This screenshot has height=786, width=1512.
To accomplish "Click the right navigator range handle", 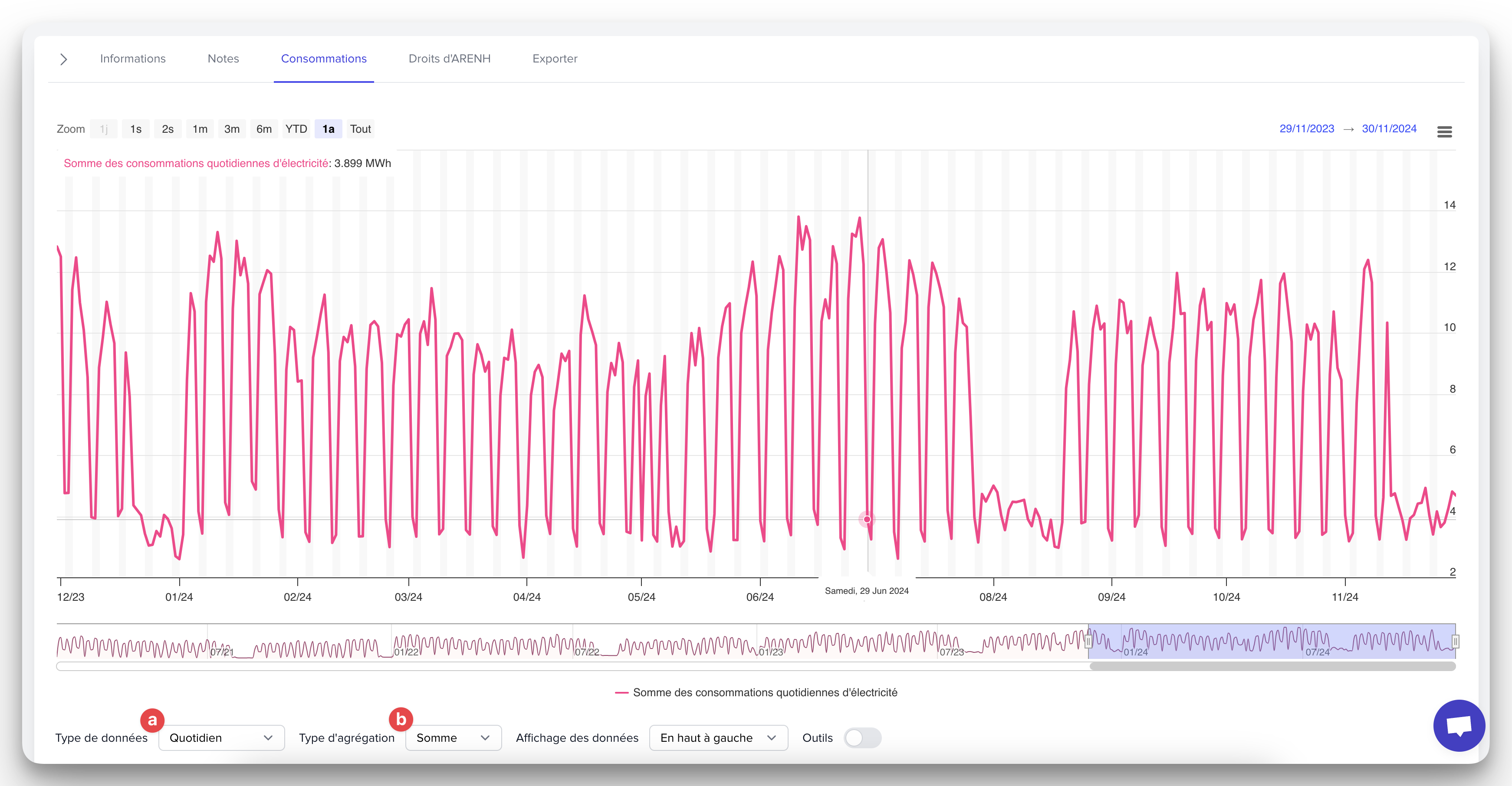I will point(1455,641).
